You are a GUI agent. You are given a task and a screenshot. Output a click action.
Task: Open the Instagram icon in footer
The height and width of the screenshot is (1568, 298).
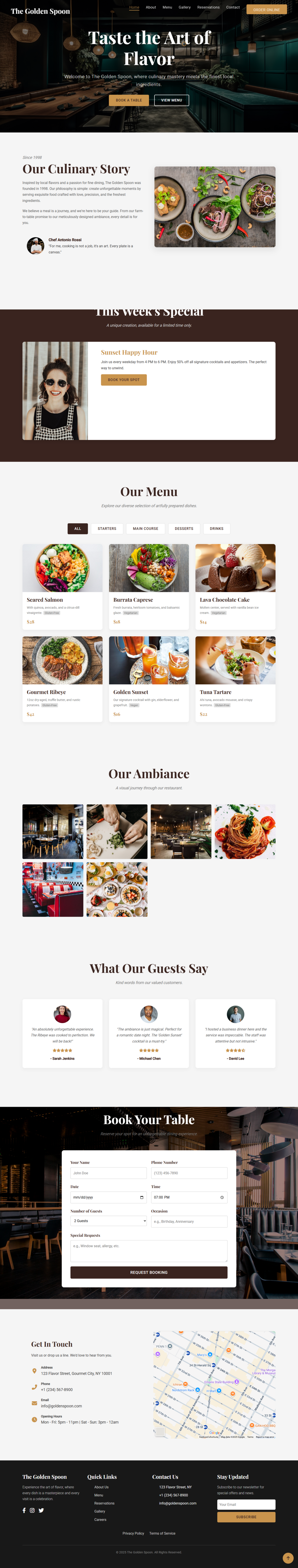click(x=32, y=1510)
